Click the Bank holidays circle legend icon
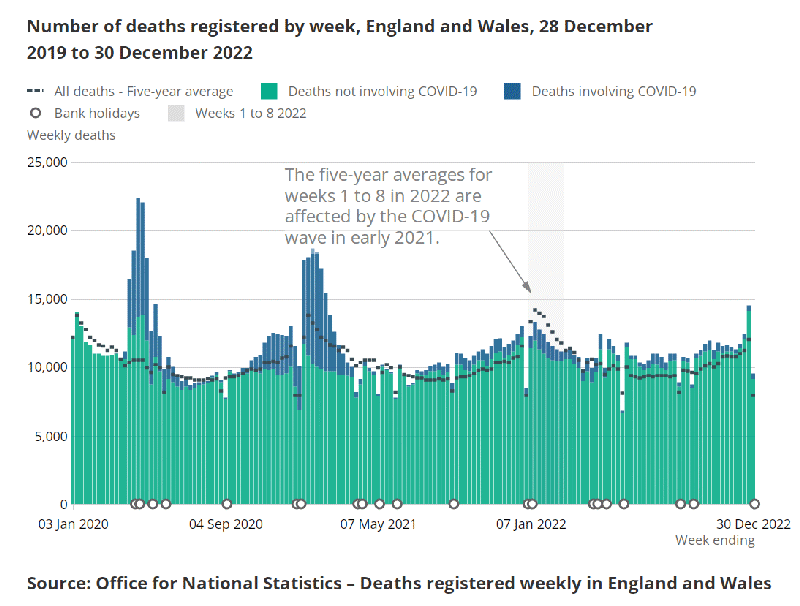This screenshot has height=606, width=800. (35, 113)
